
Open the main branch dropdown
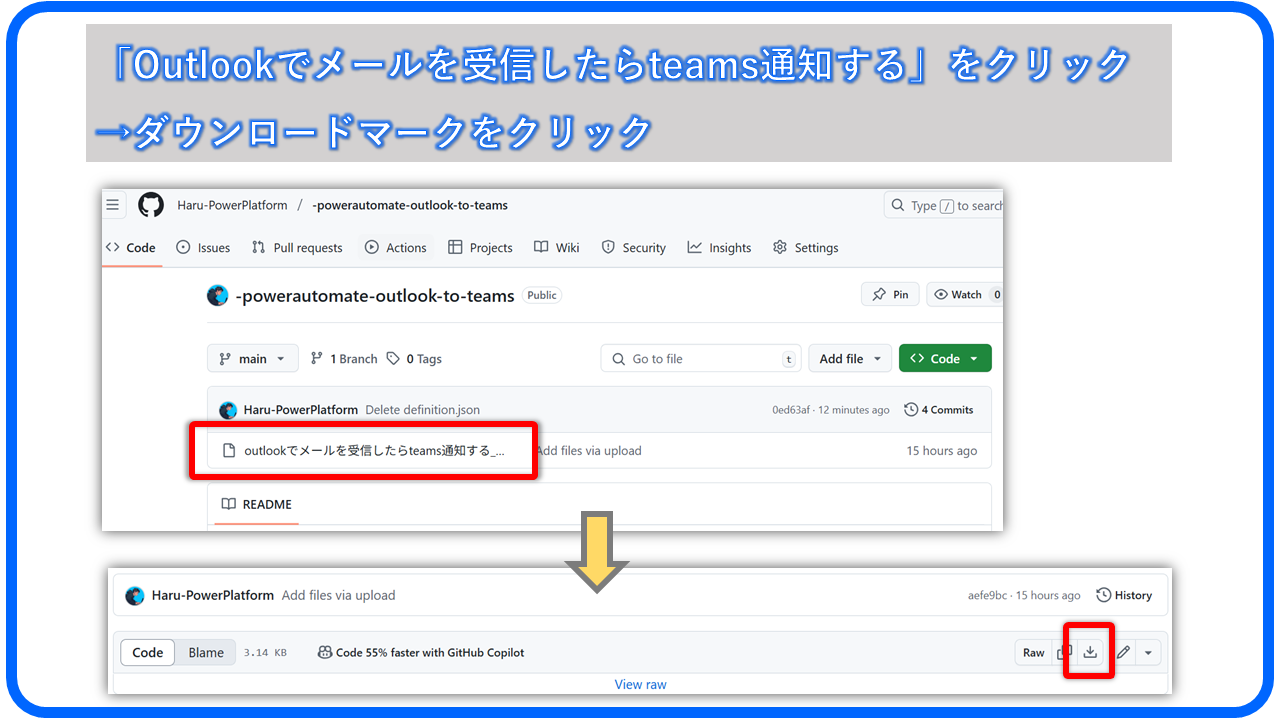252,357
